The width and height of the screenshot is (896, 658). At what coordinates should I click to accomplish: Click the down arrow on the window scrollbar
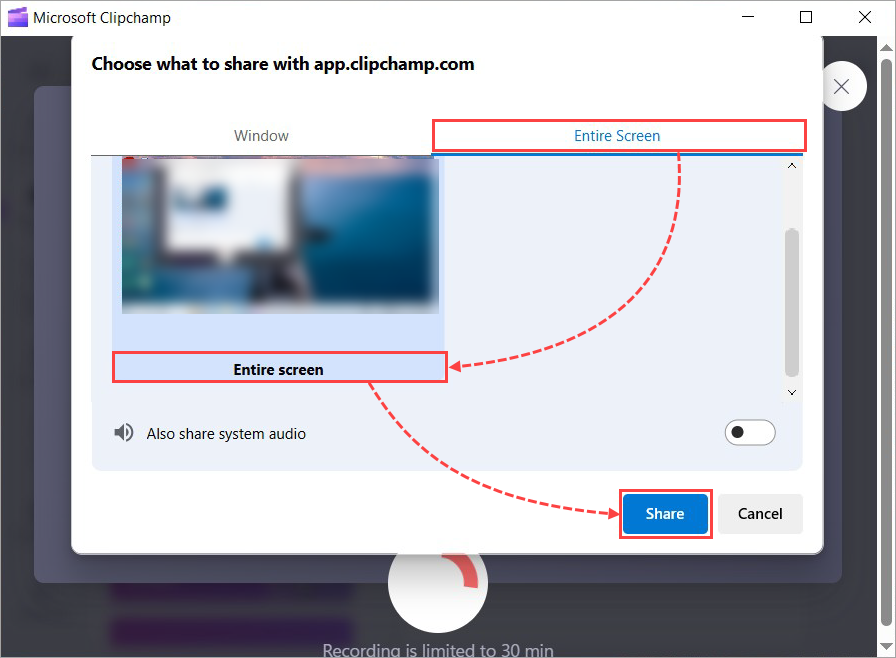(886, 647)
